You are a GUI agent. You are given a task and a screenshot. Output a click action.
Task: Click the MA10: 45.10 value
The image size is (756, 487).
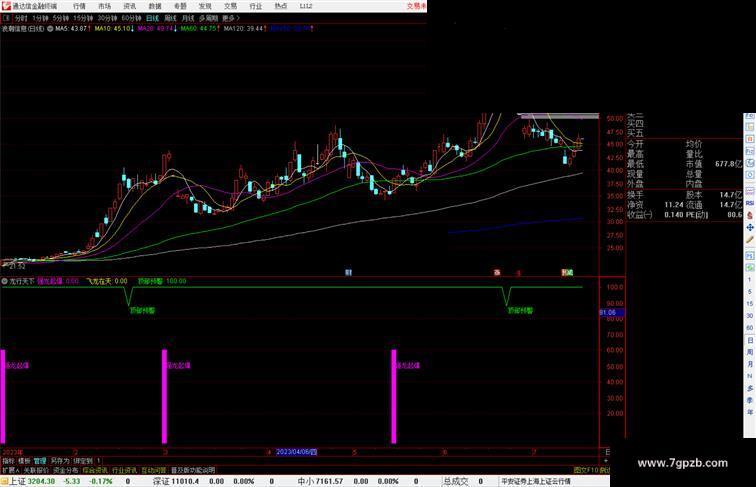112,29
